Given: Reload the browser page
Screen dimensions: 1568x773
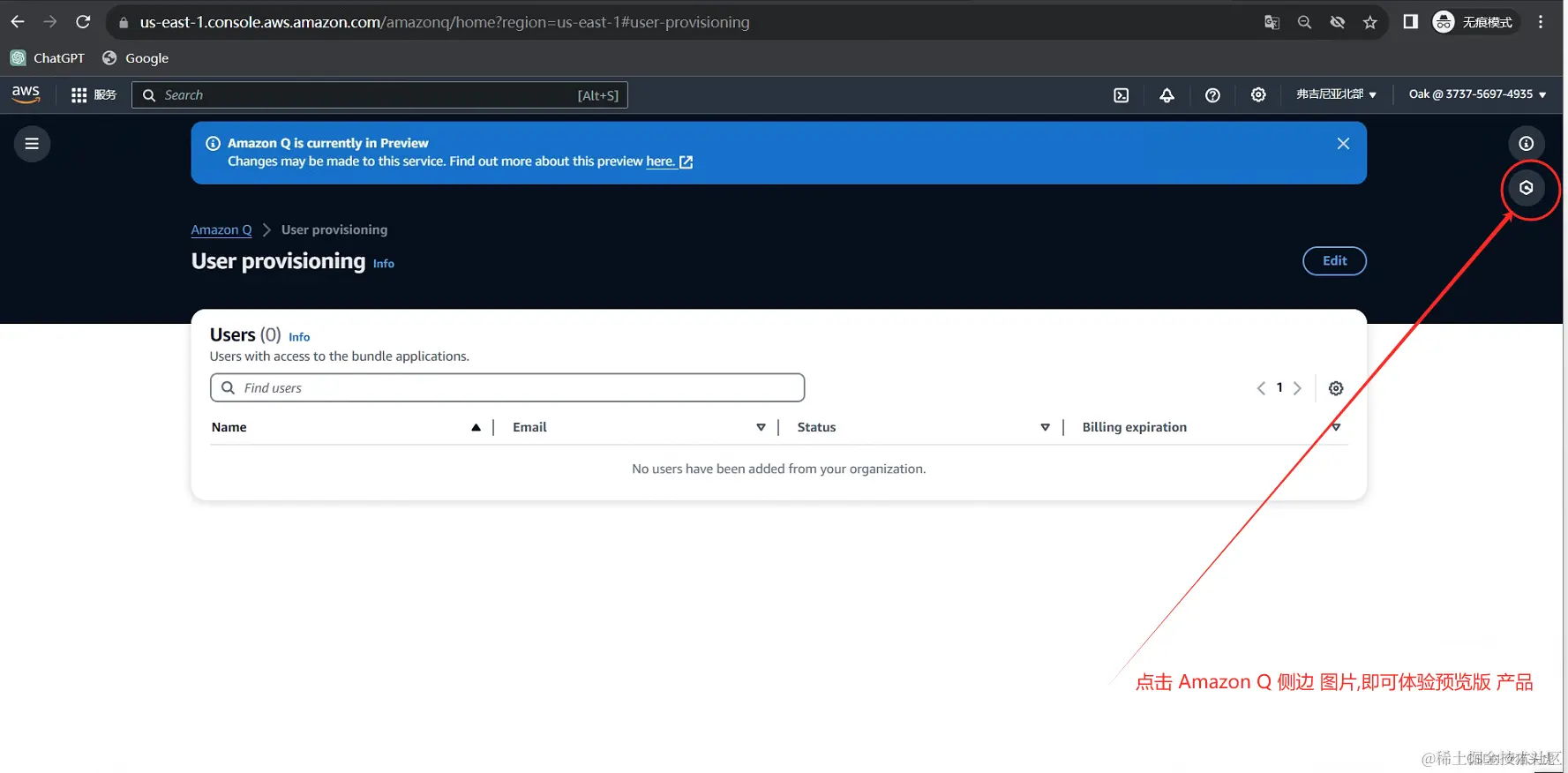Looking at the screenshot, I should coord(83,22).
